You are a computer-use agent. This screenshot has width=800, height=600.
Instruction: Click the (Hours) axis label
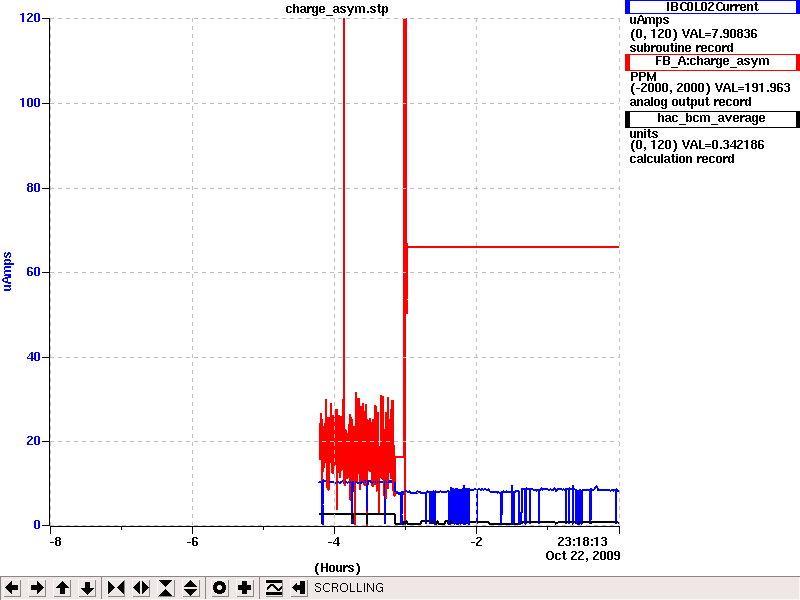tap(337, 568)
